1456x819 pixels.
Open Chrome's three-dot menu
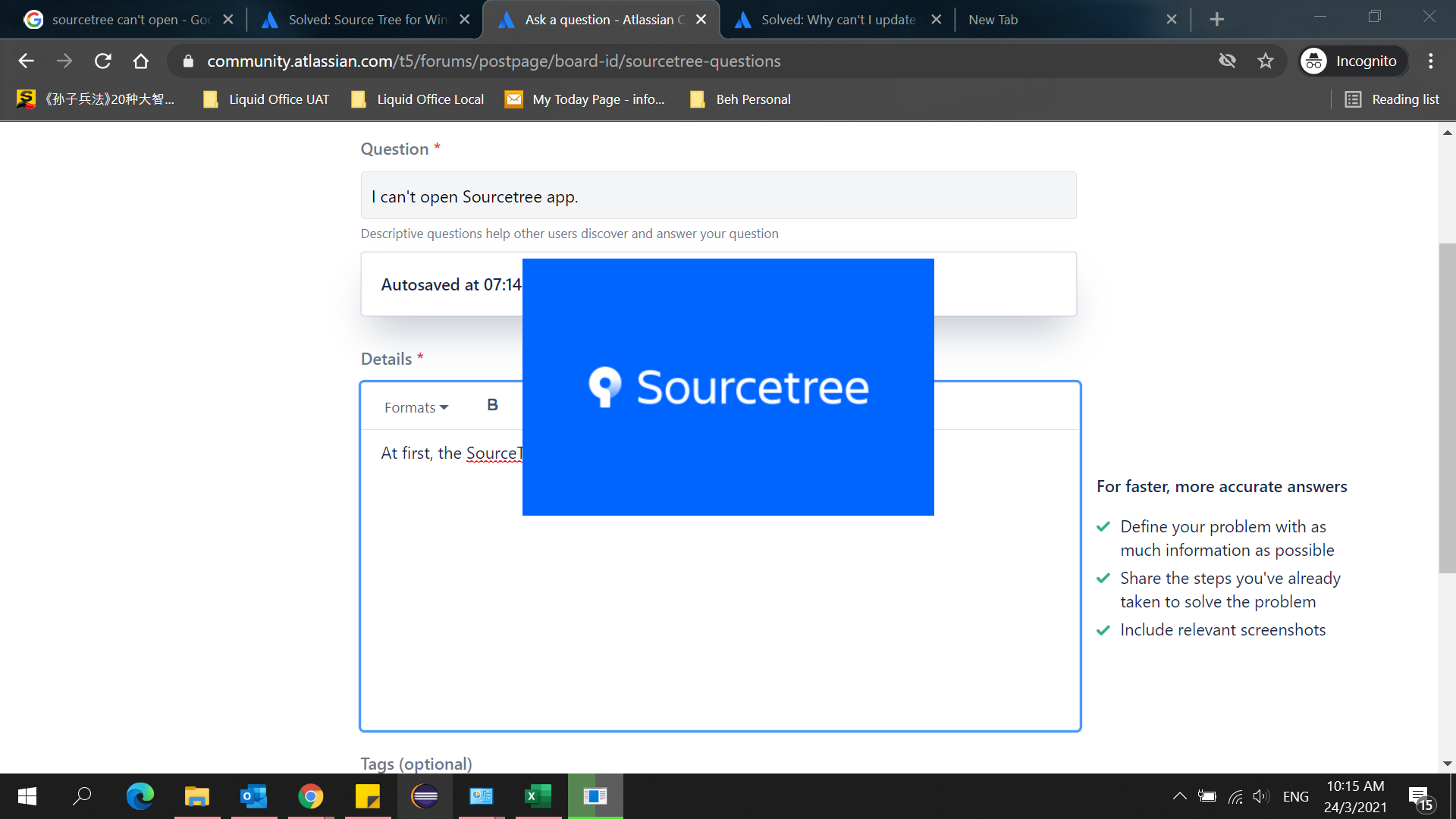click(x=1431, y=61)
